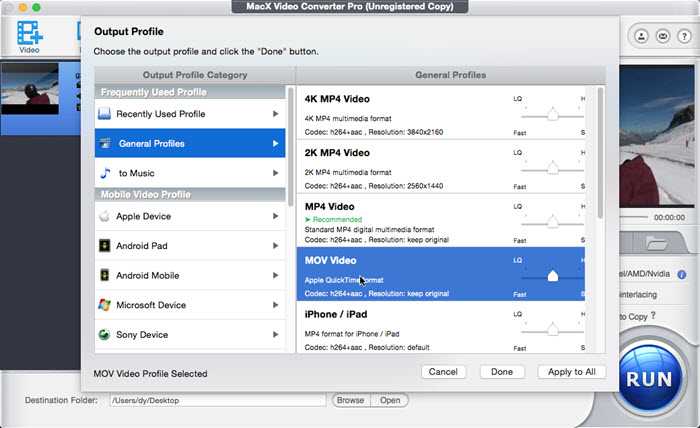Screen dimensions: 700x428
Task: Expand the to Music arrow
Action: 275,173
